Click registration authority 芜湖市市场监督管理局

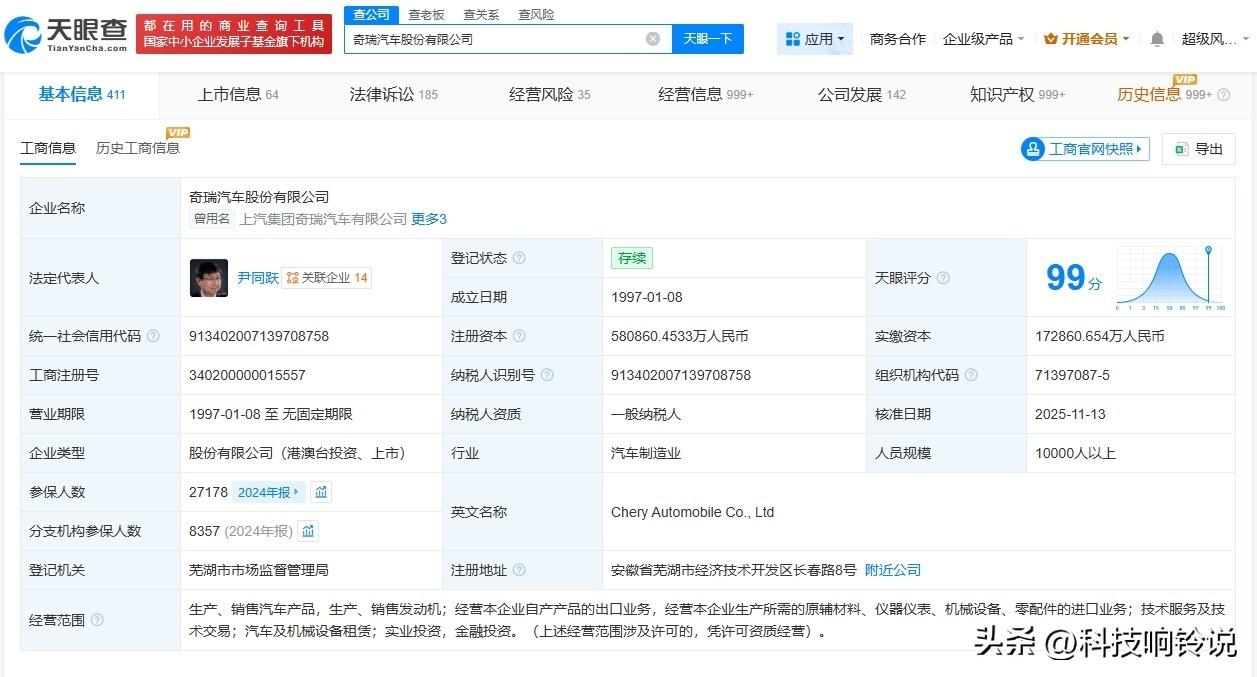pyautogui.click(x=259, y=570)
